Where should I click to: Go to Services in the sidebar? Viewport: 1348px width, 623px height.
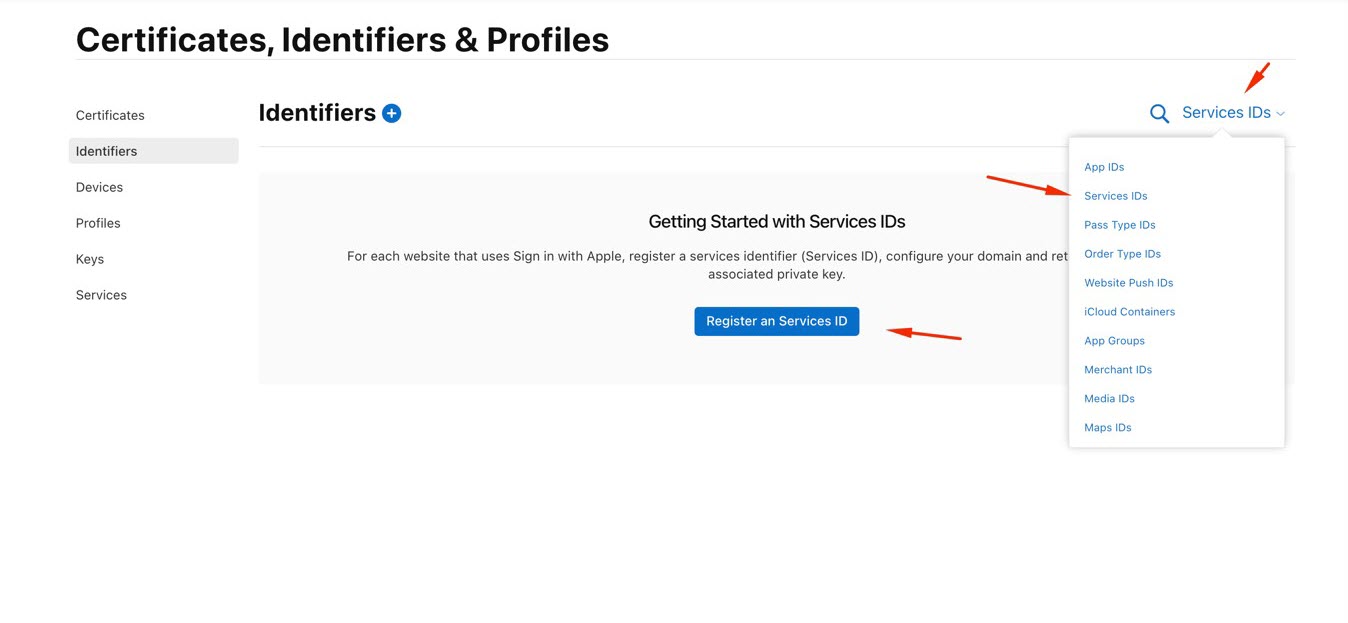101,295
